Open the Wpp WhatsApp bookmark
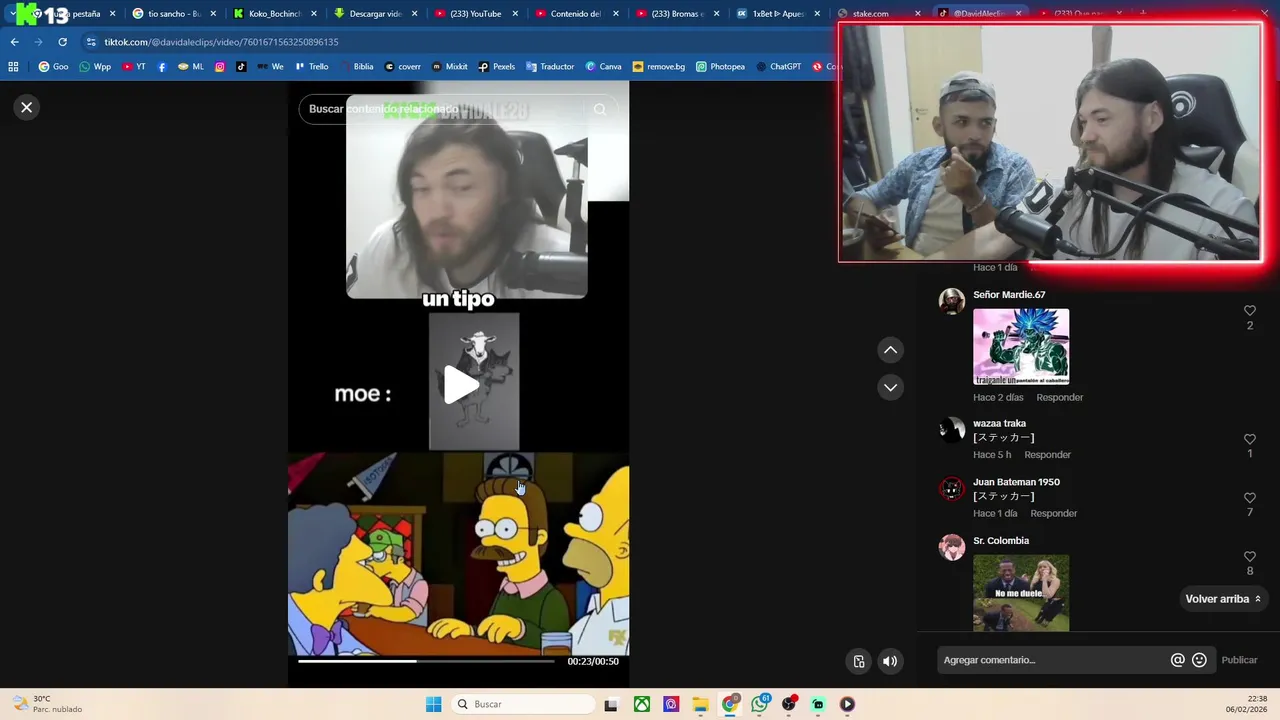 coord(95,67)
